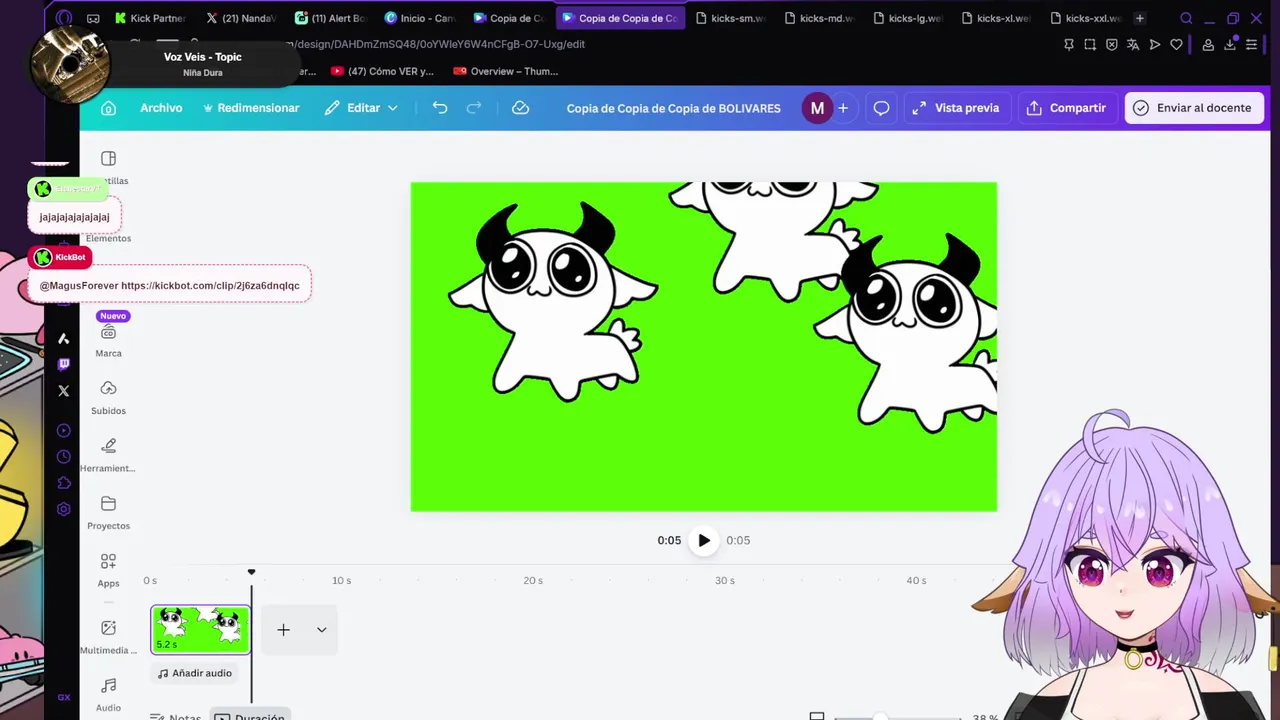1280x720 pixels.
Task: Check cloud save status icon
Action: [x=520, y=108]
